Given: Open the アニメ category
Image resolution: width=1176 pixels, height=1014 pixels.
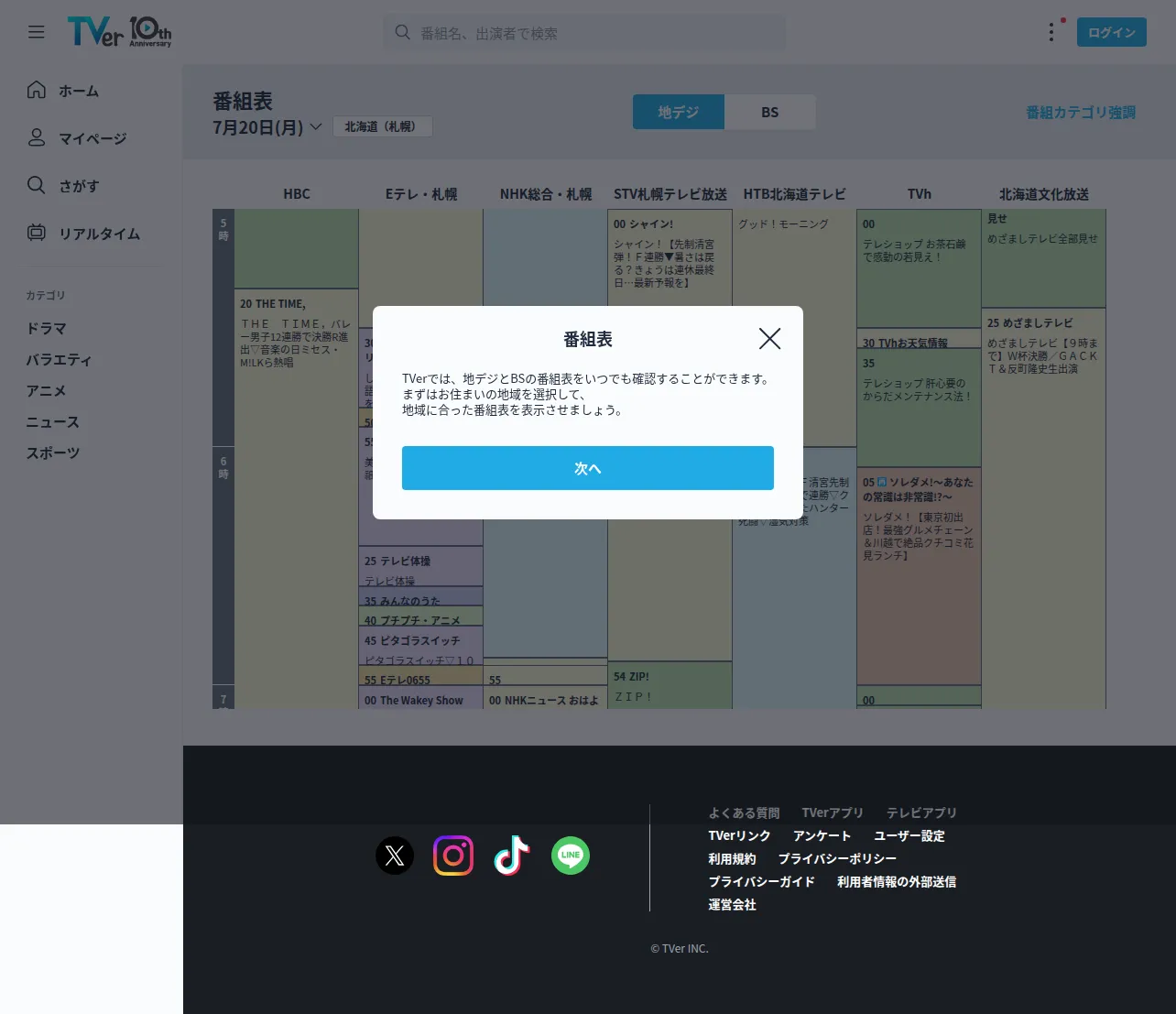Looking at the screenshot, I should (46, 390).
